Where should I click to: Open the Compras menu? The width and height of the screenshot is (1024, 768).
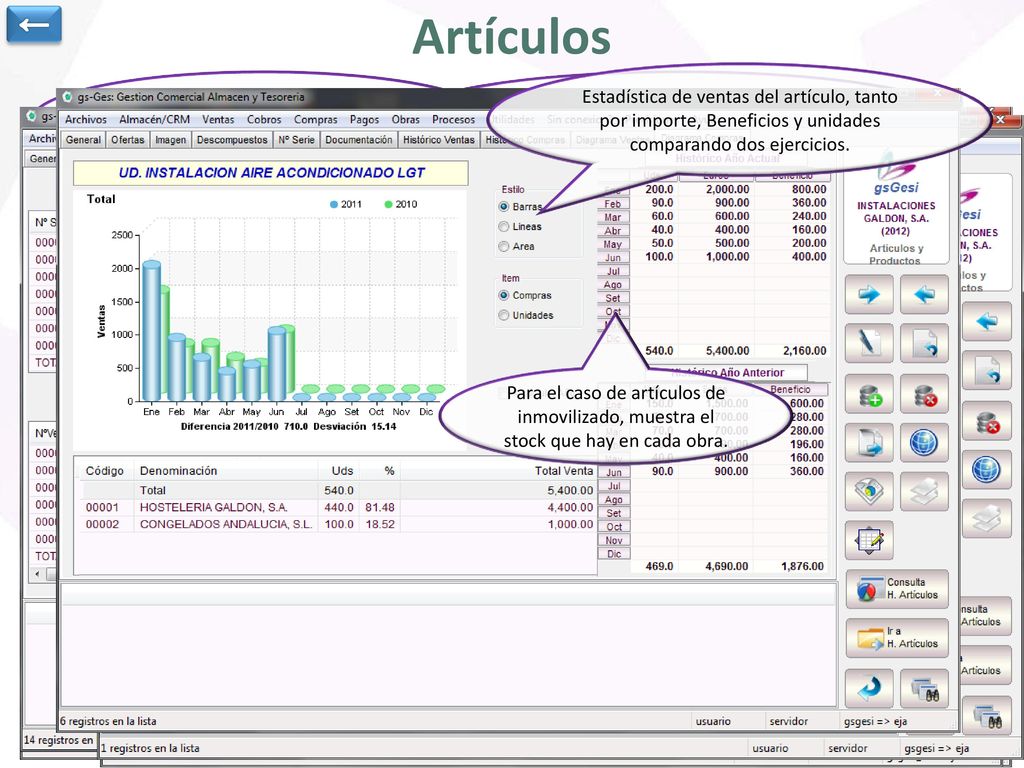(315, 120)
